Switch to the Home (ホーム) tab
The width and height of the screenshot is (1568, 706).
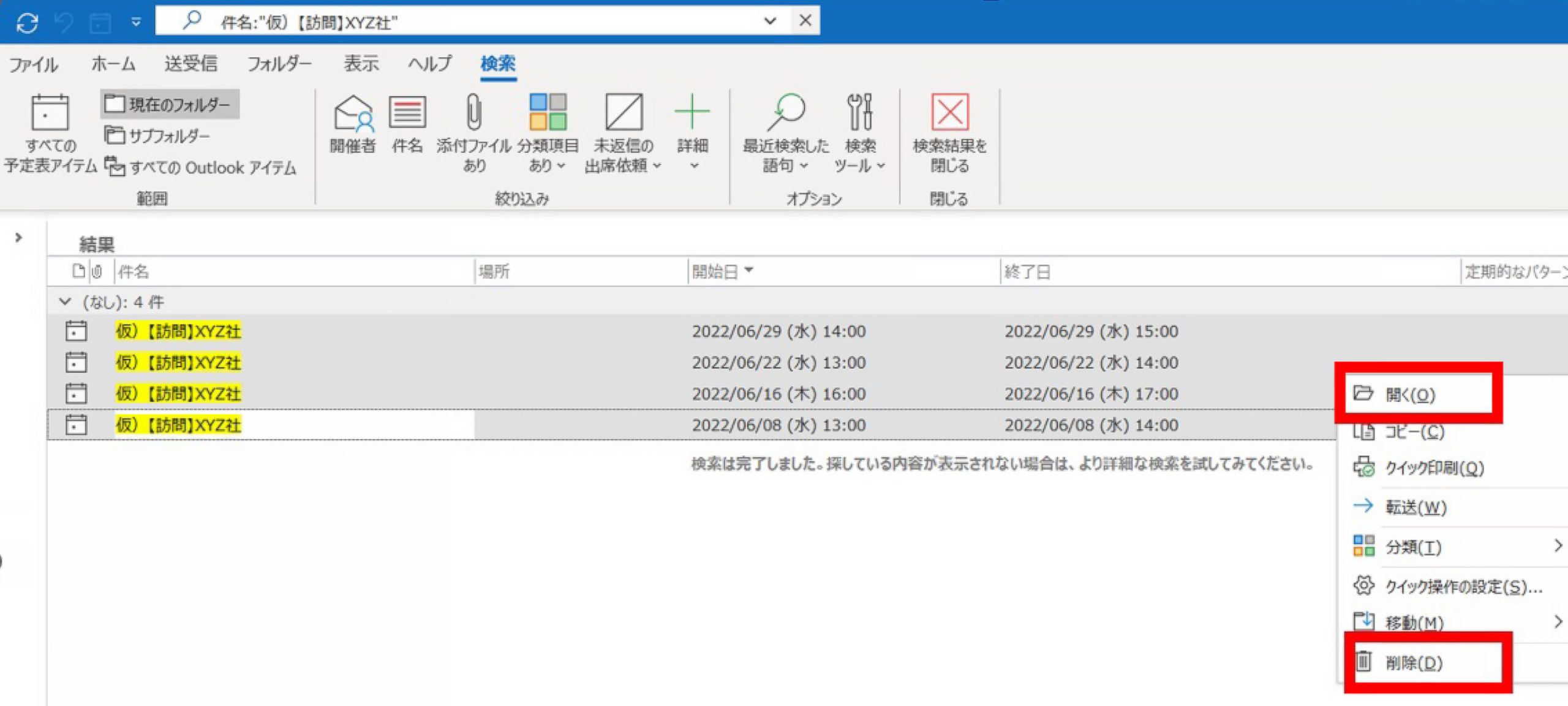pos(113,64)
